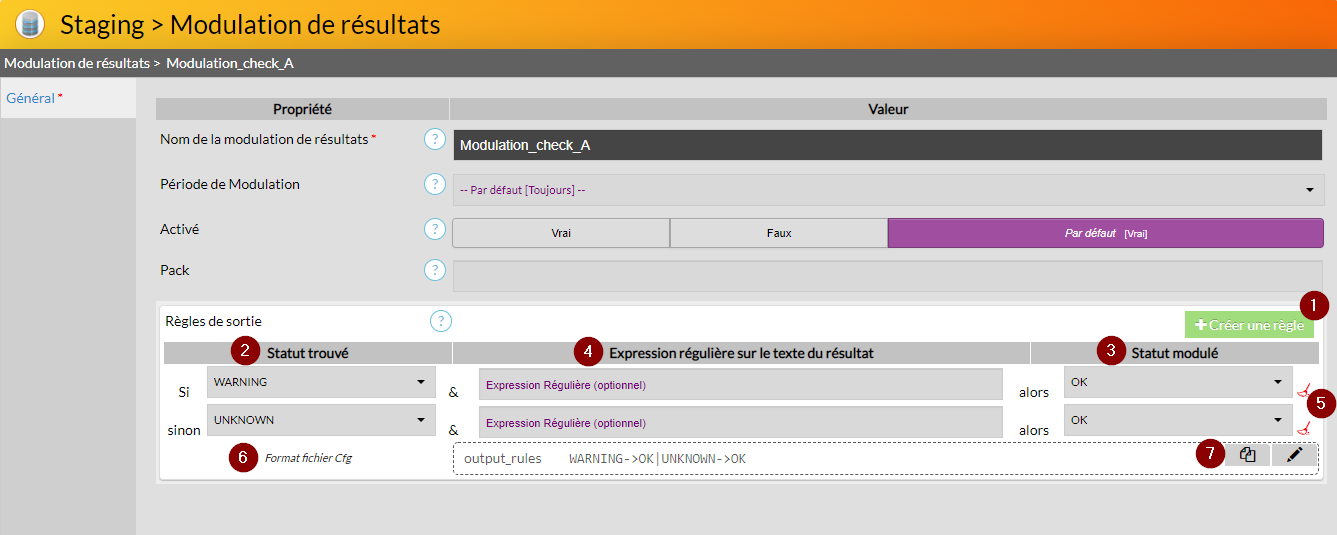Set Activé to Faux

point(778,233)
